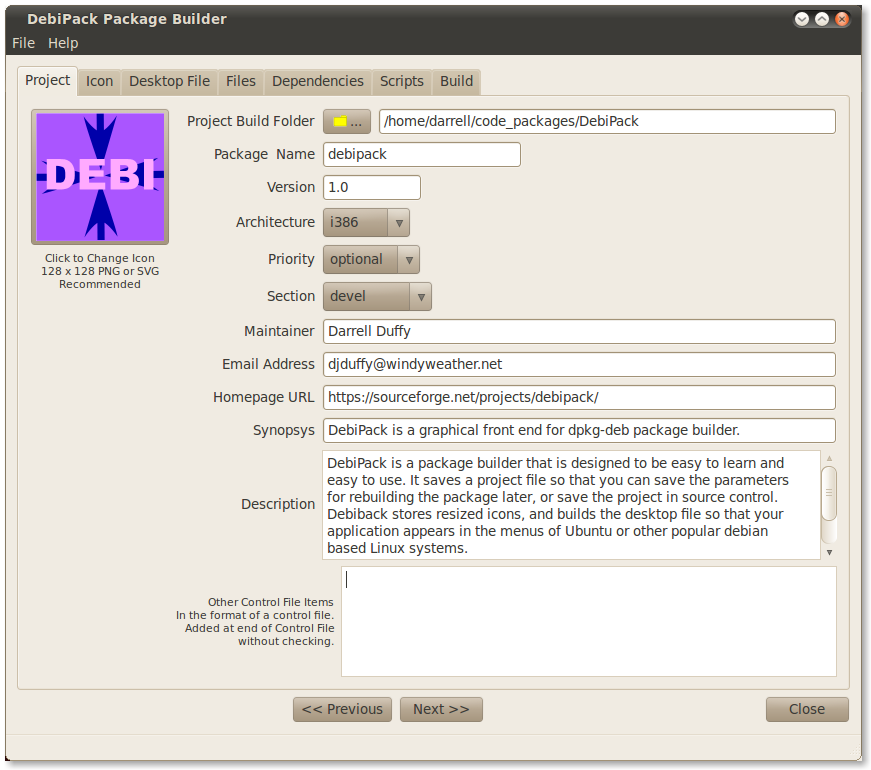Expand the Architecture i386 dropdown
871x770 pixels.
pos(366,222)
